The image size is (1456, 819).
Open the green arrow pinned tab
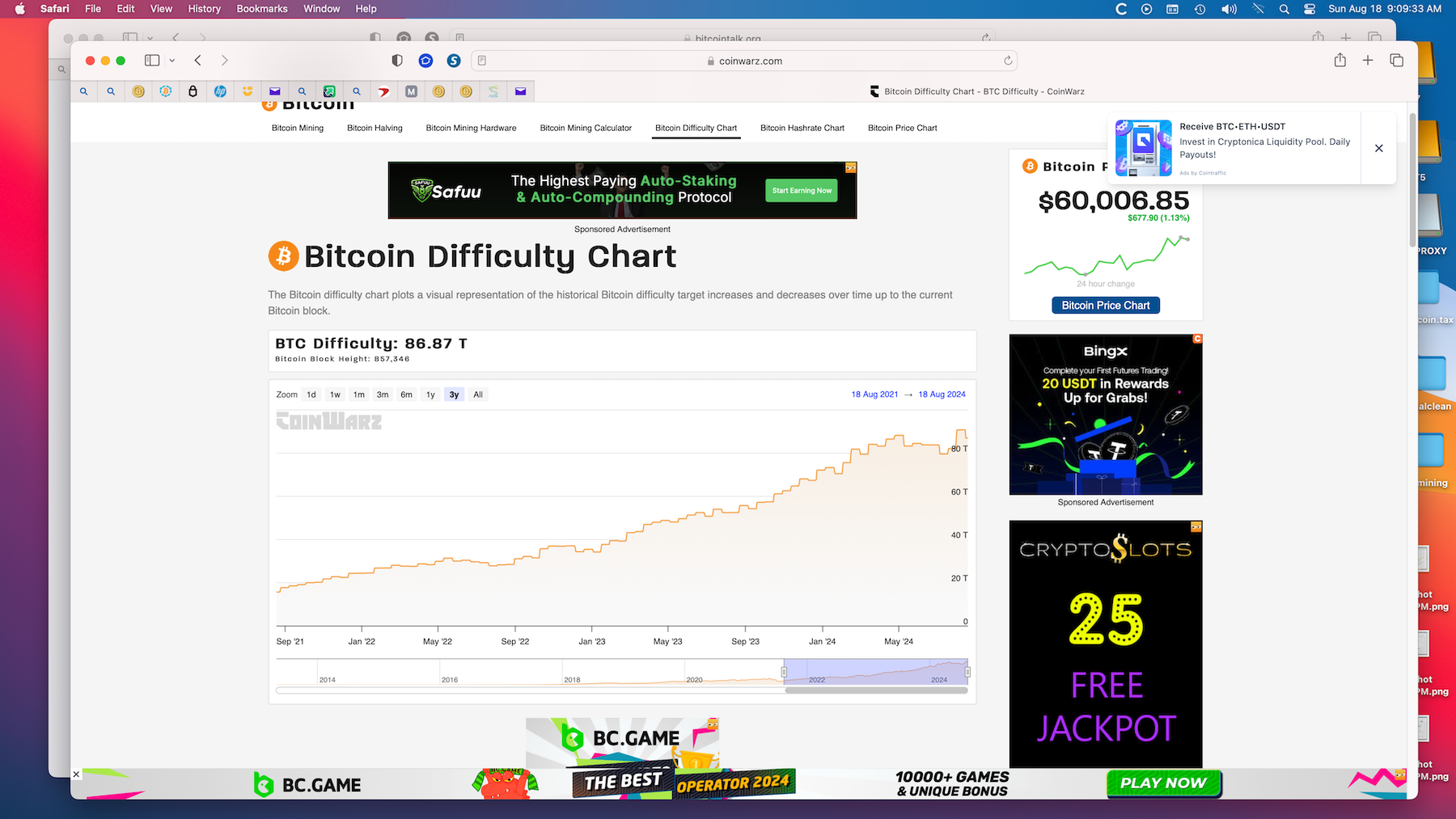pyautogui.click(x=329, y=91)
